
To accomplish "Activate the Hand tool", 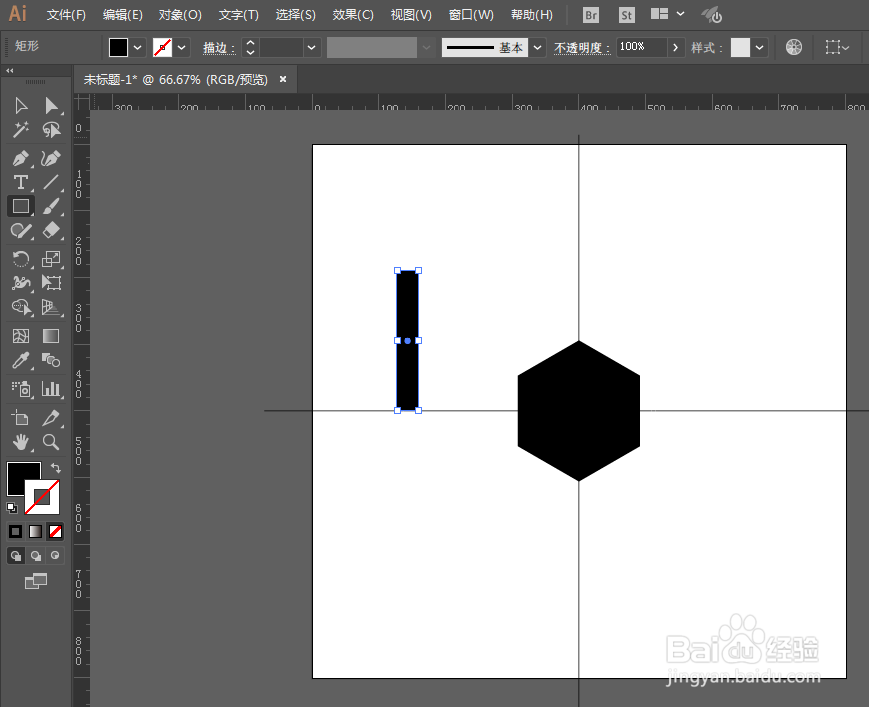I will point(21,442).
